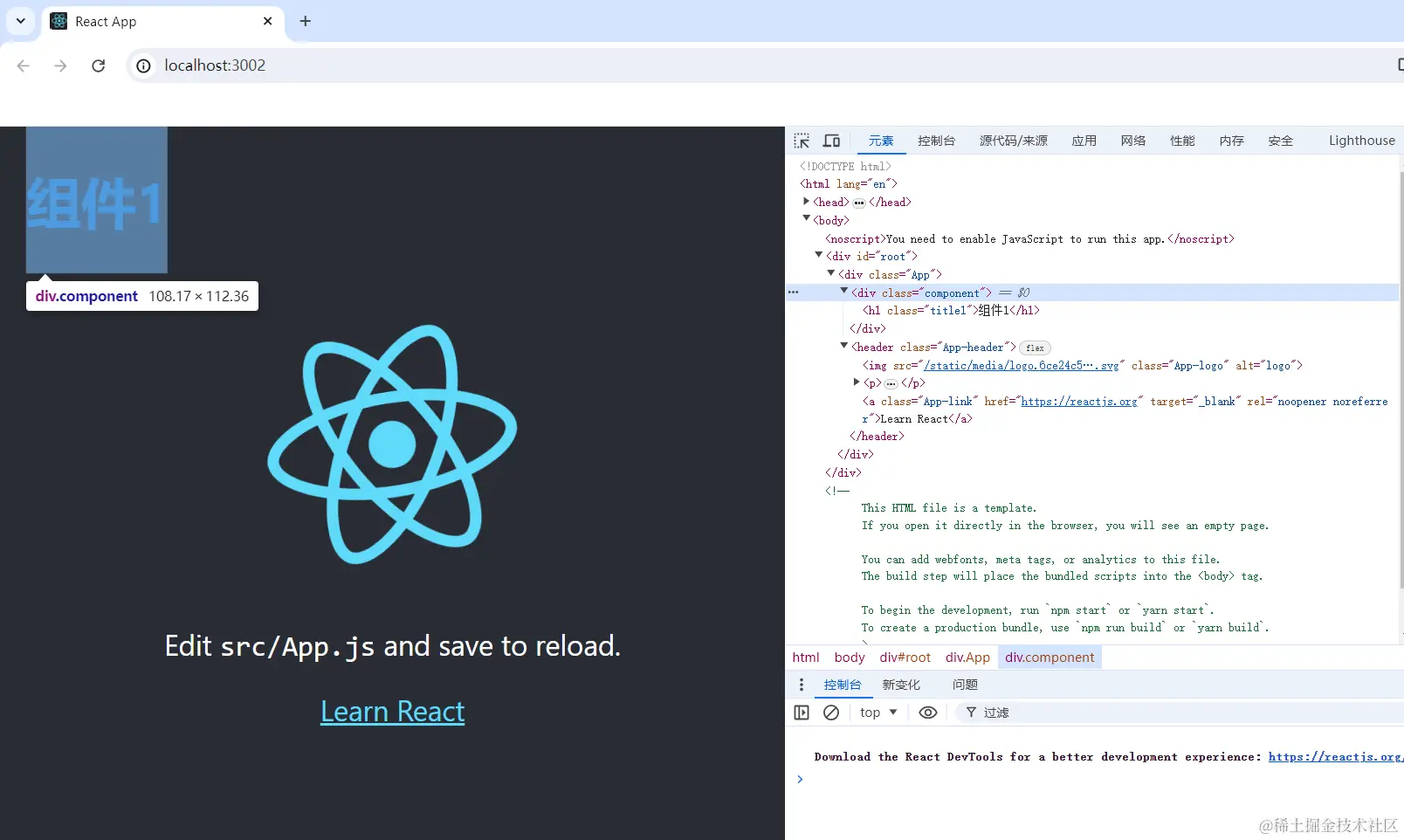
Task: Select the 控制台 tab in the bottom drawer
Action: 843,685
